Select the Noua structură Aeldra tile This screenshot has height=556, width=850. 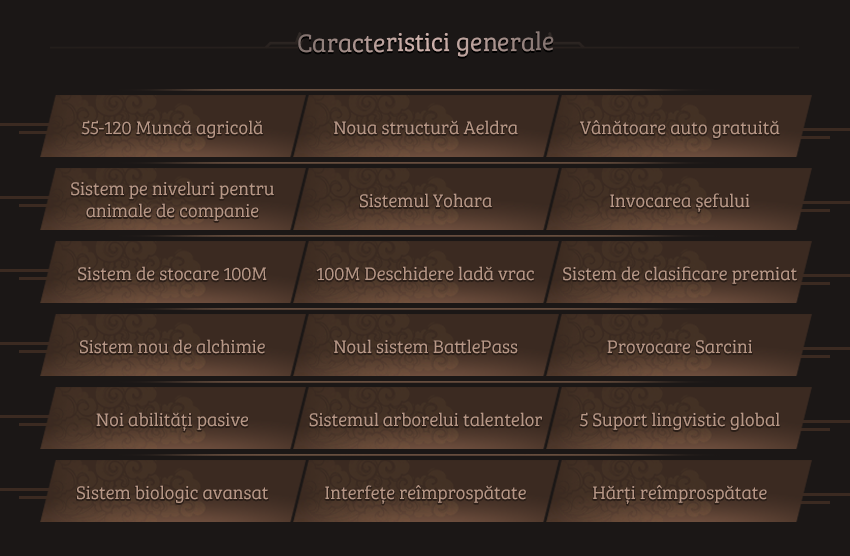pos(426,126)
